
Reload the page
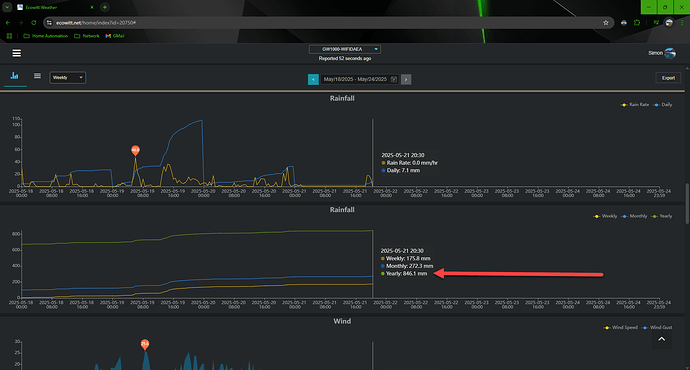coord(33,22)
